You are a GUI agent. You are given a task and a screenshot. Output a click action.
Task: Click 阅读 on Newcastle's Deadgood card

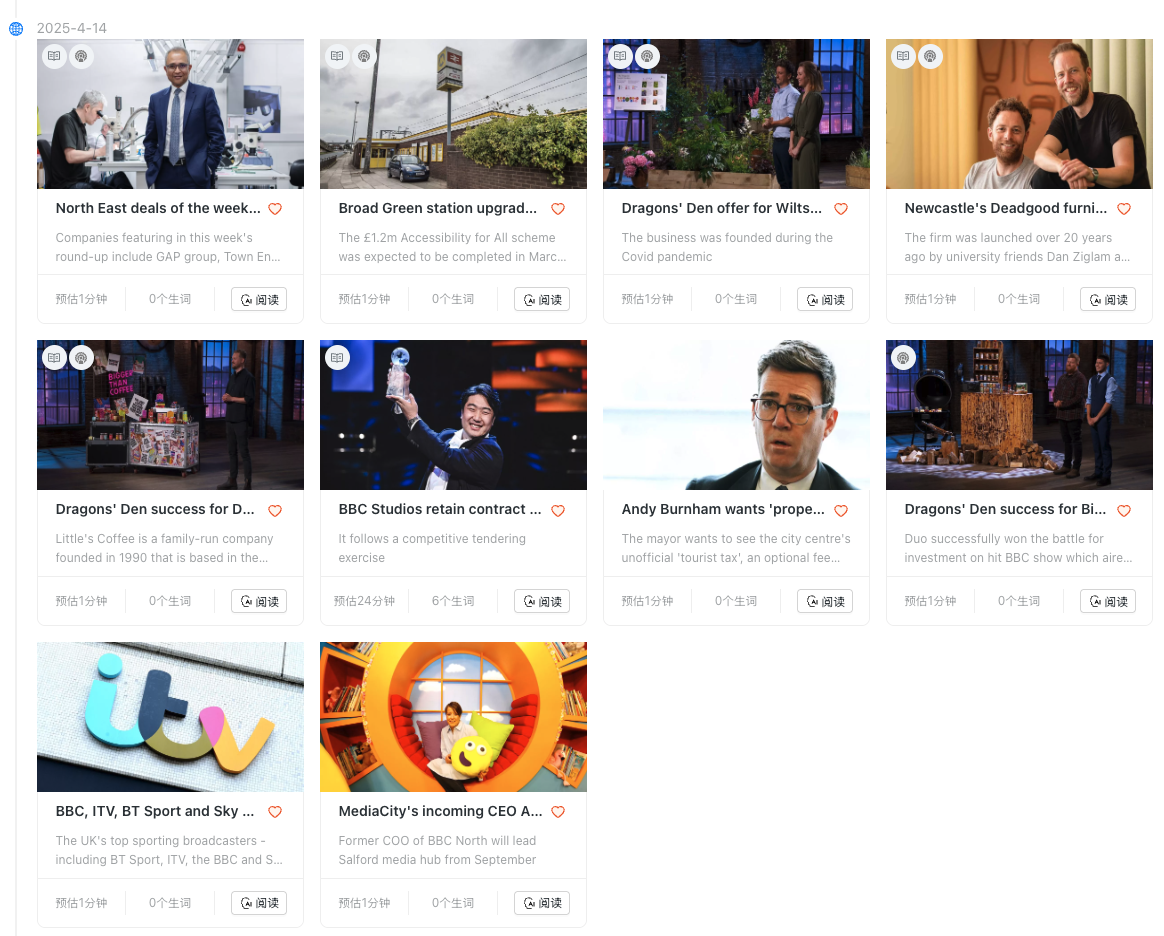point(1108,300)
